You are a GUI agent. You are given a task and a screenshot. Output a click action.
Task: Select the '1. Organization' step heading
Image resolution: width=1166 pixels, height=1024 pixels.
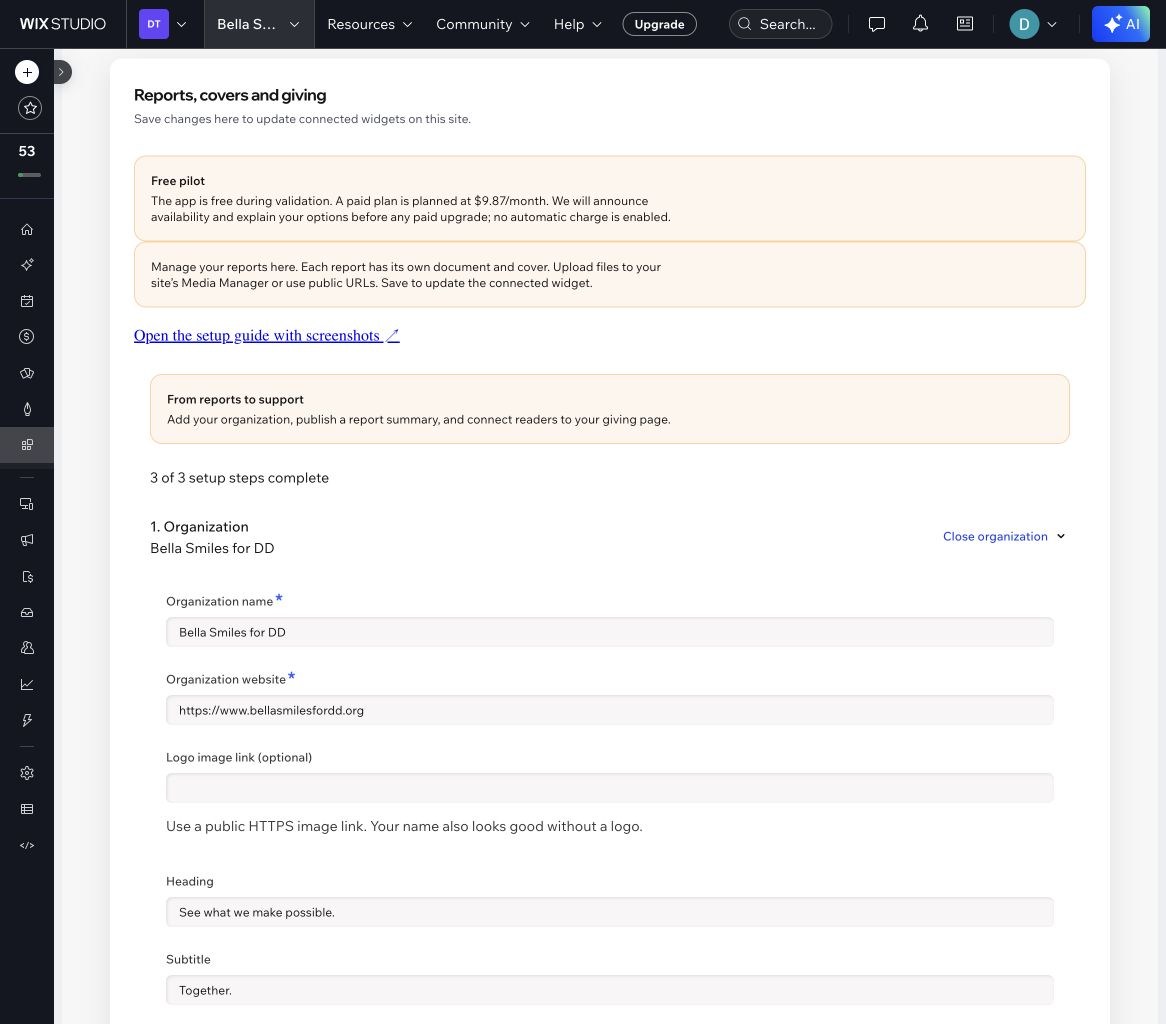point(199,527)
